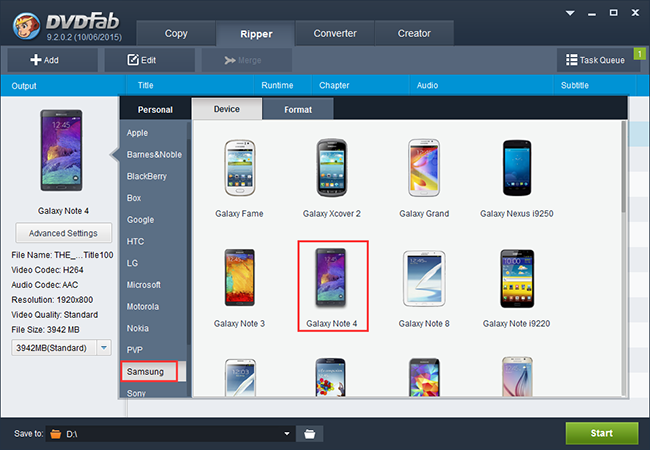The height and width of the screenshot is (450, 650).
Task: Click the task queue count badge
Action: pyautogui.click(x=640, y=54)
